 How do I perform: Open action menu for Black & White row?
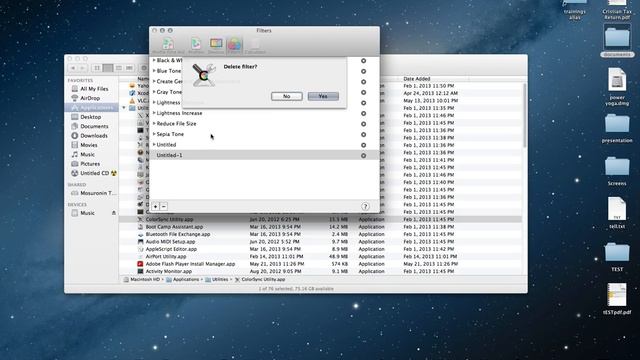[x=363, y=61]
